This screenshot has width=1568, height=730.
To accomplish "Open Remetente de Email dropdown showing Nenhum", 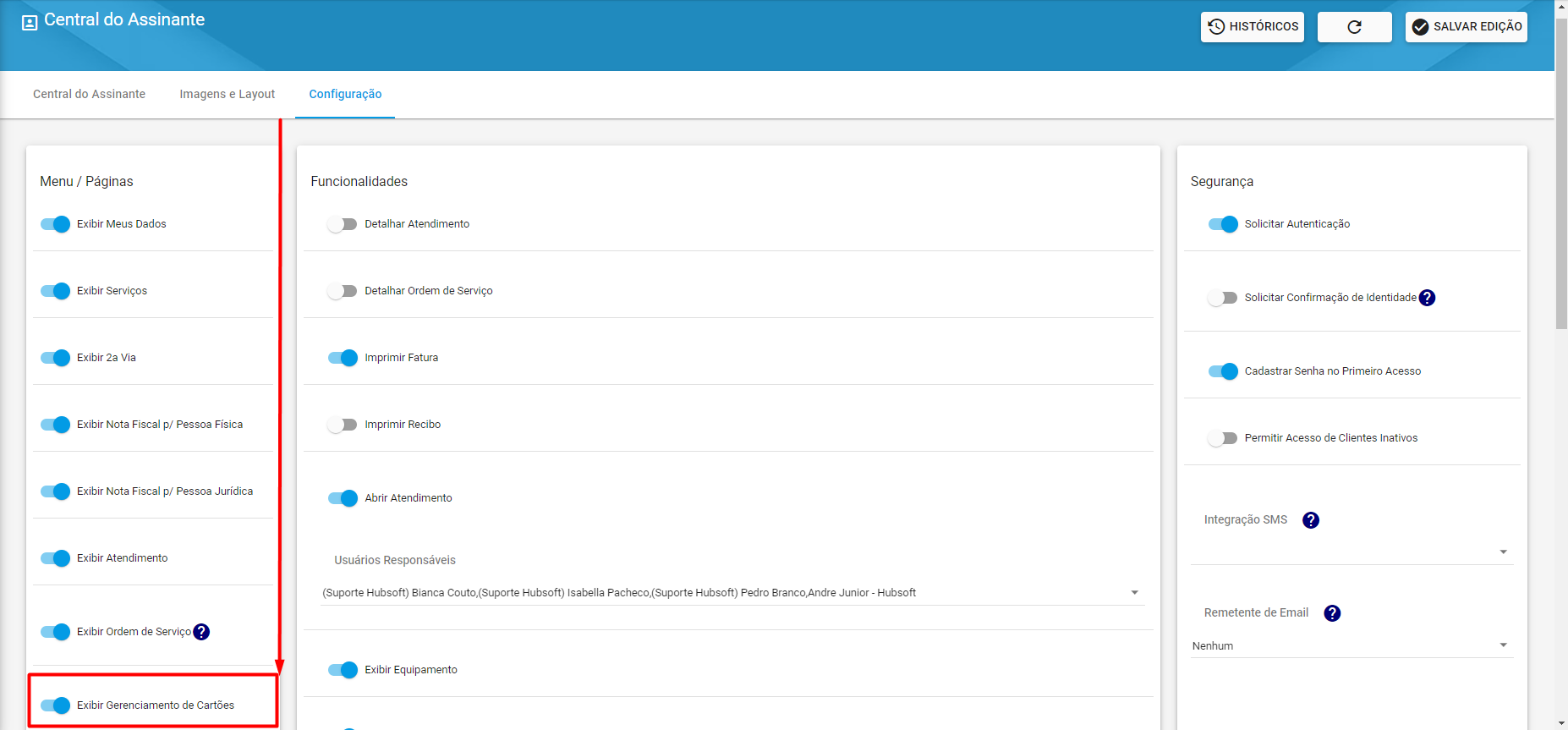I will [x=1503, y=645].
